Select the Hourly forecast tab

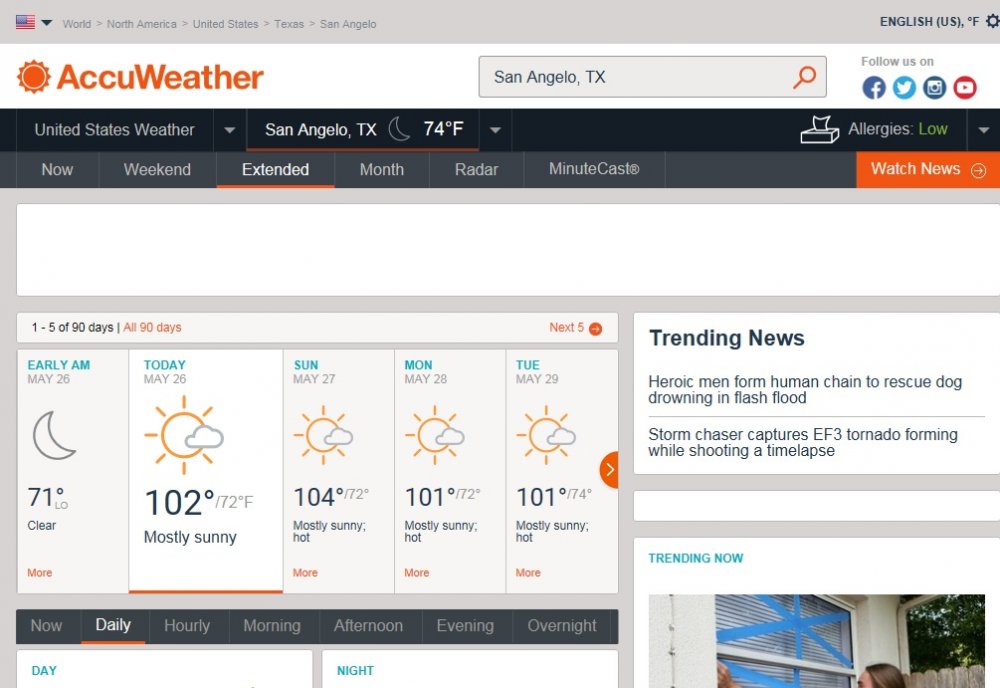tap(187, 626)
